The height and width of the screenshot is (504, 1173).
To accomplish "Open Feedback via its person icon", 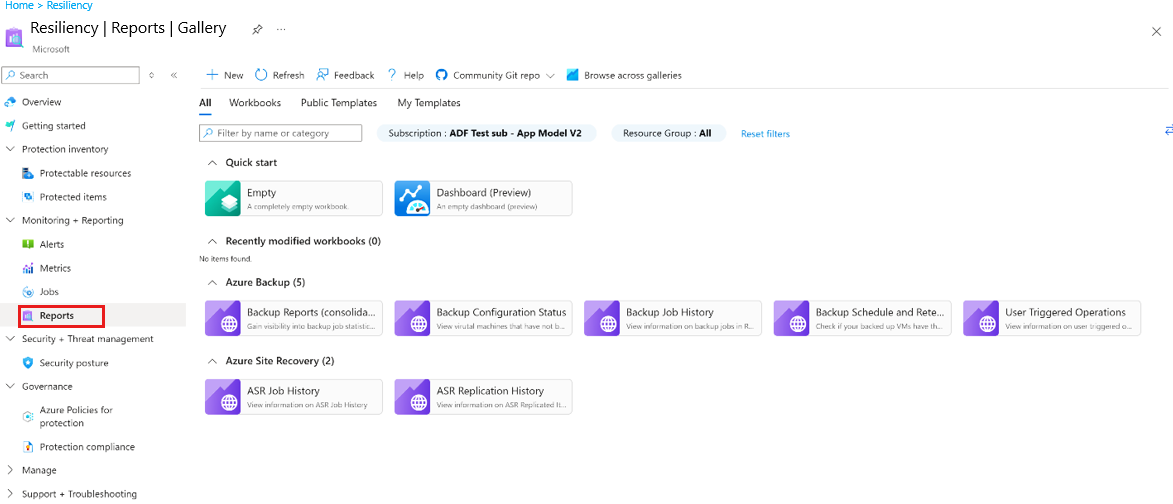I will click(322, 75).
